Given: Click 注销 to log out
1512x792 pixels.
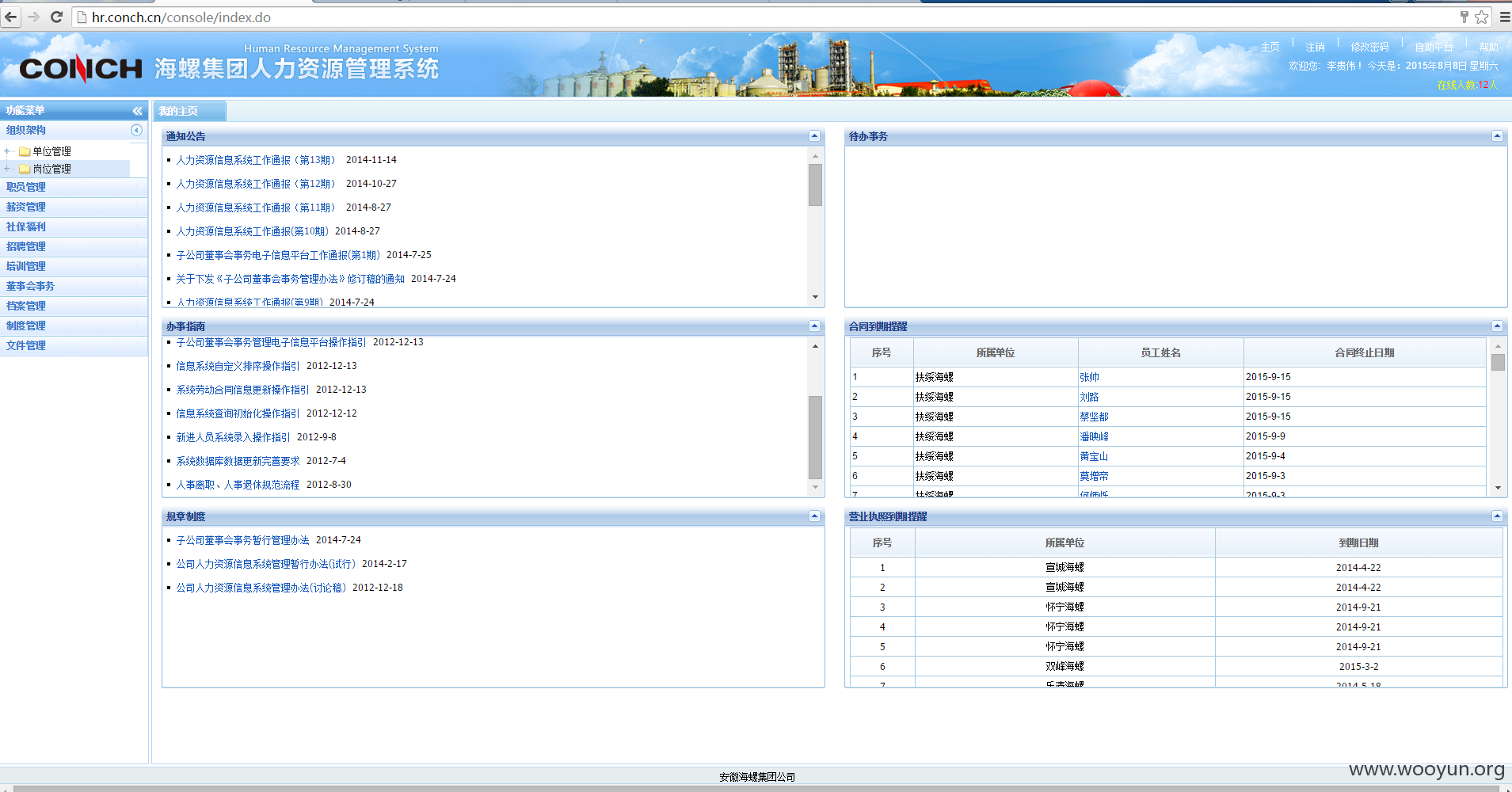Looking at the screenshot, I should point(1315,47).
